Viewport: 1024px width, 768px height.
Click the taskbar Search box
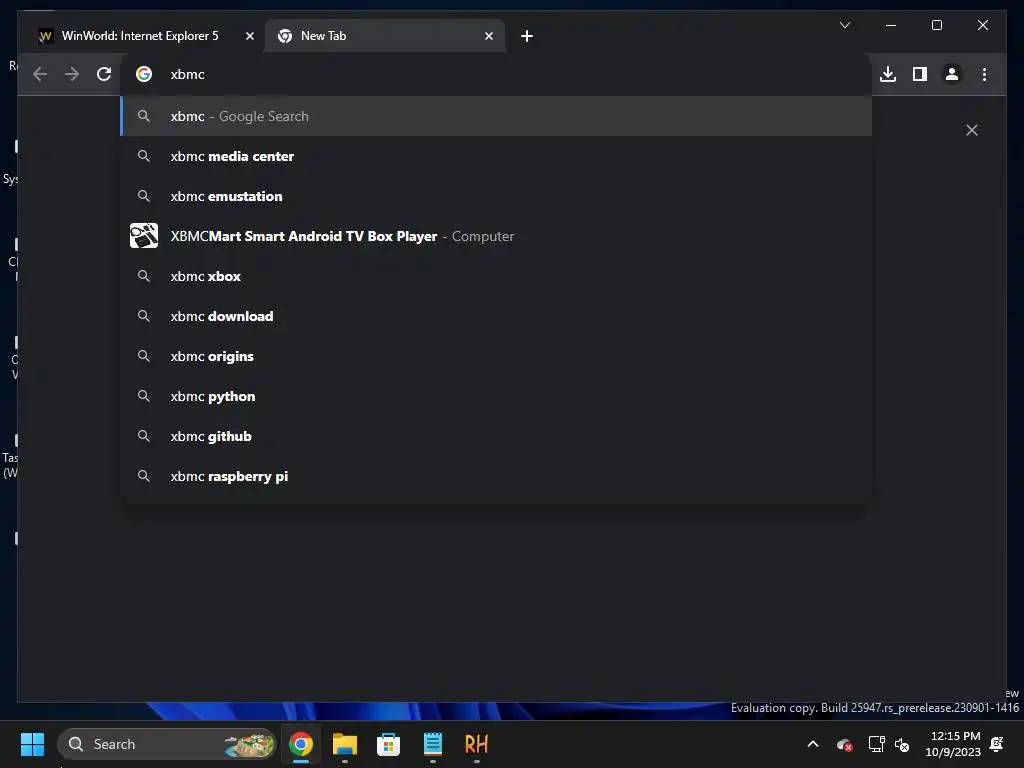167,744
